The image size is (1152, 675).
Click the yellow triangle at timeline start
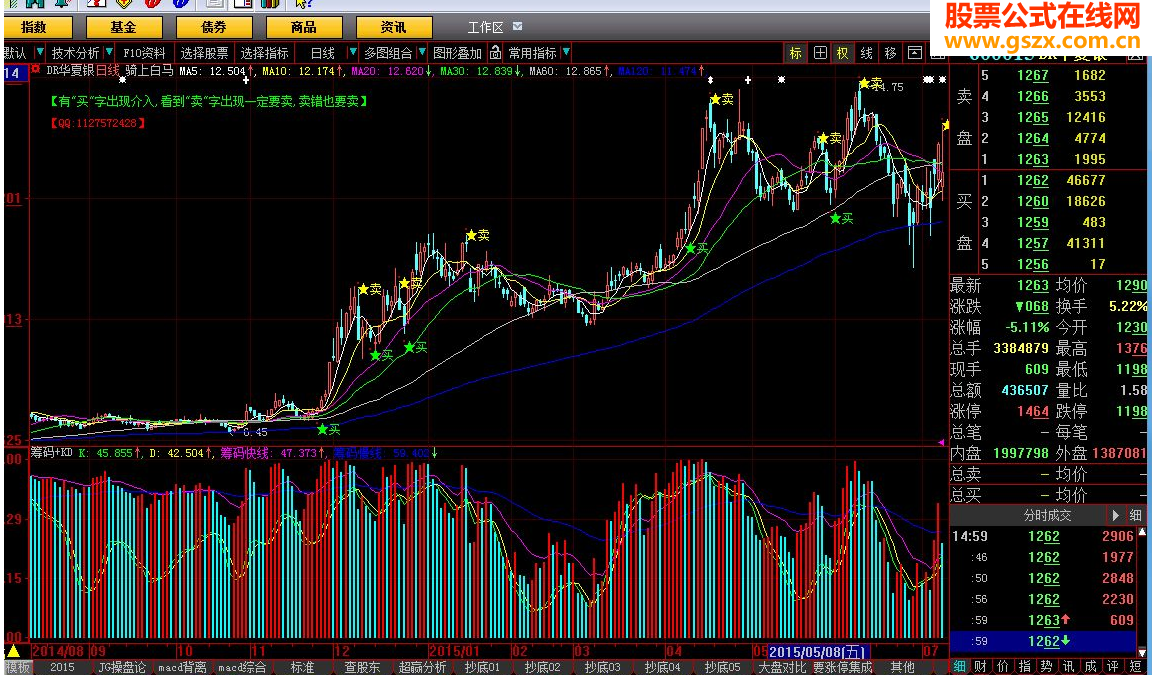coord(13,651)
